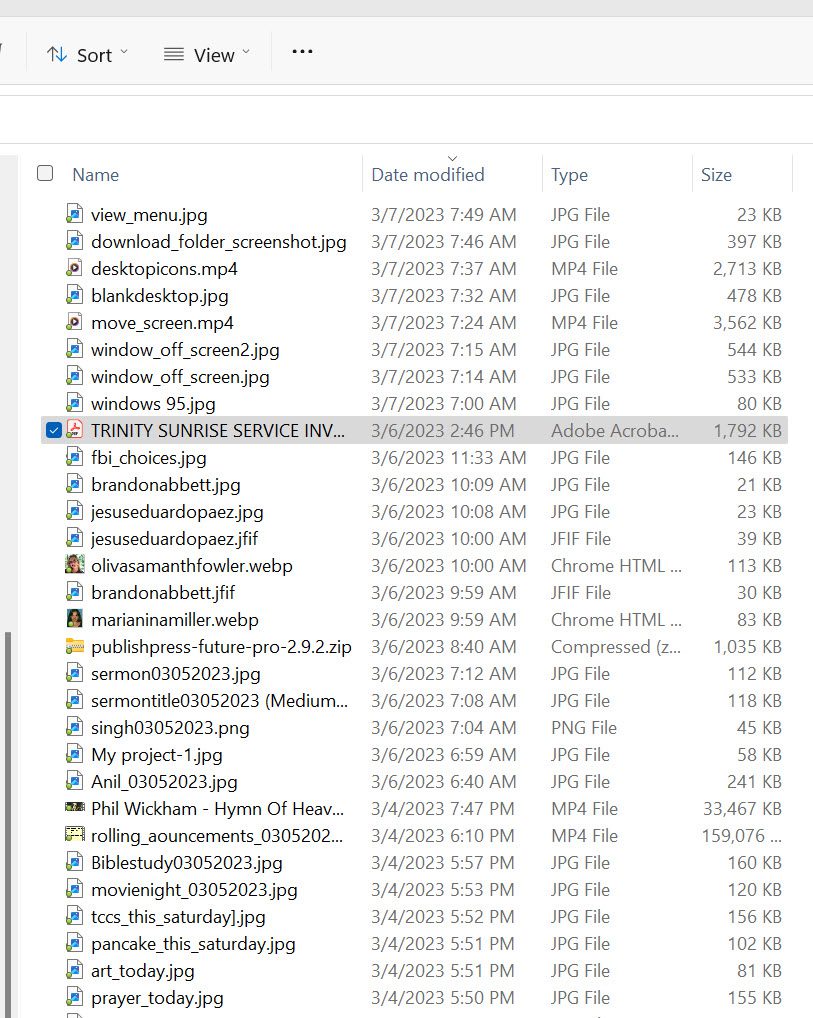Click the sort direction chevron above Date modified
813x1018 pixels.
453,158
